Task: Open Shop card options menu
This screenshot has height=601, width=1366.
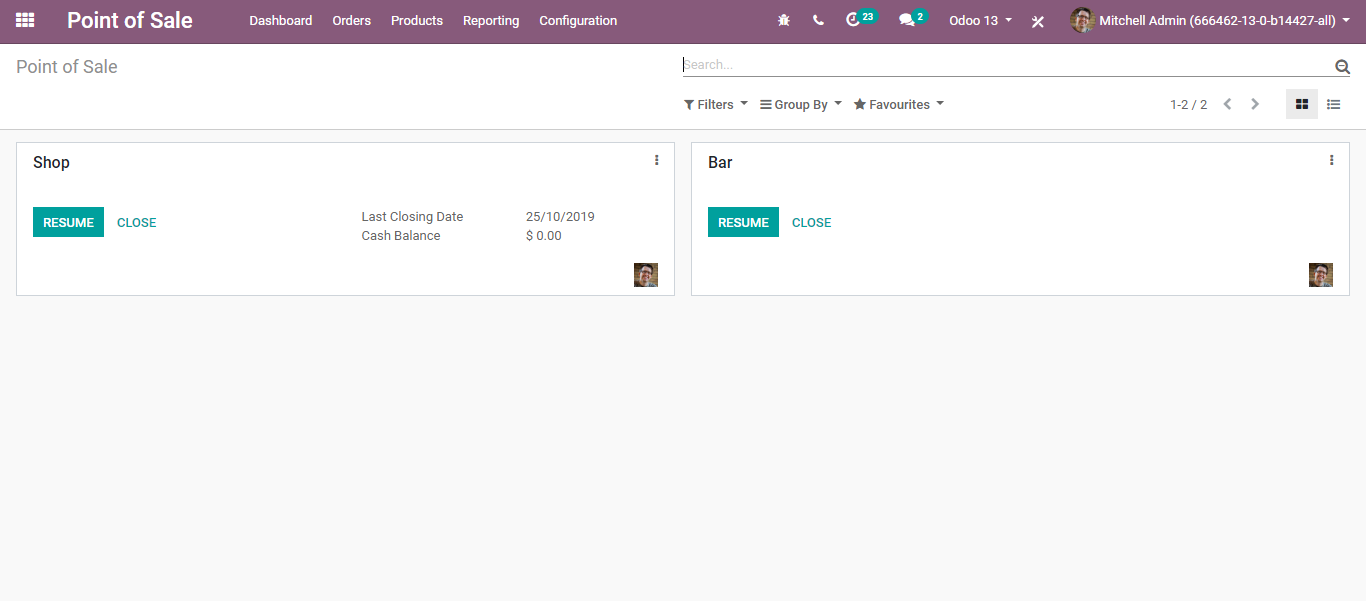Action: 657,160
